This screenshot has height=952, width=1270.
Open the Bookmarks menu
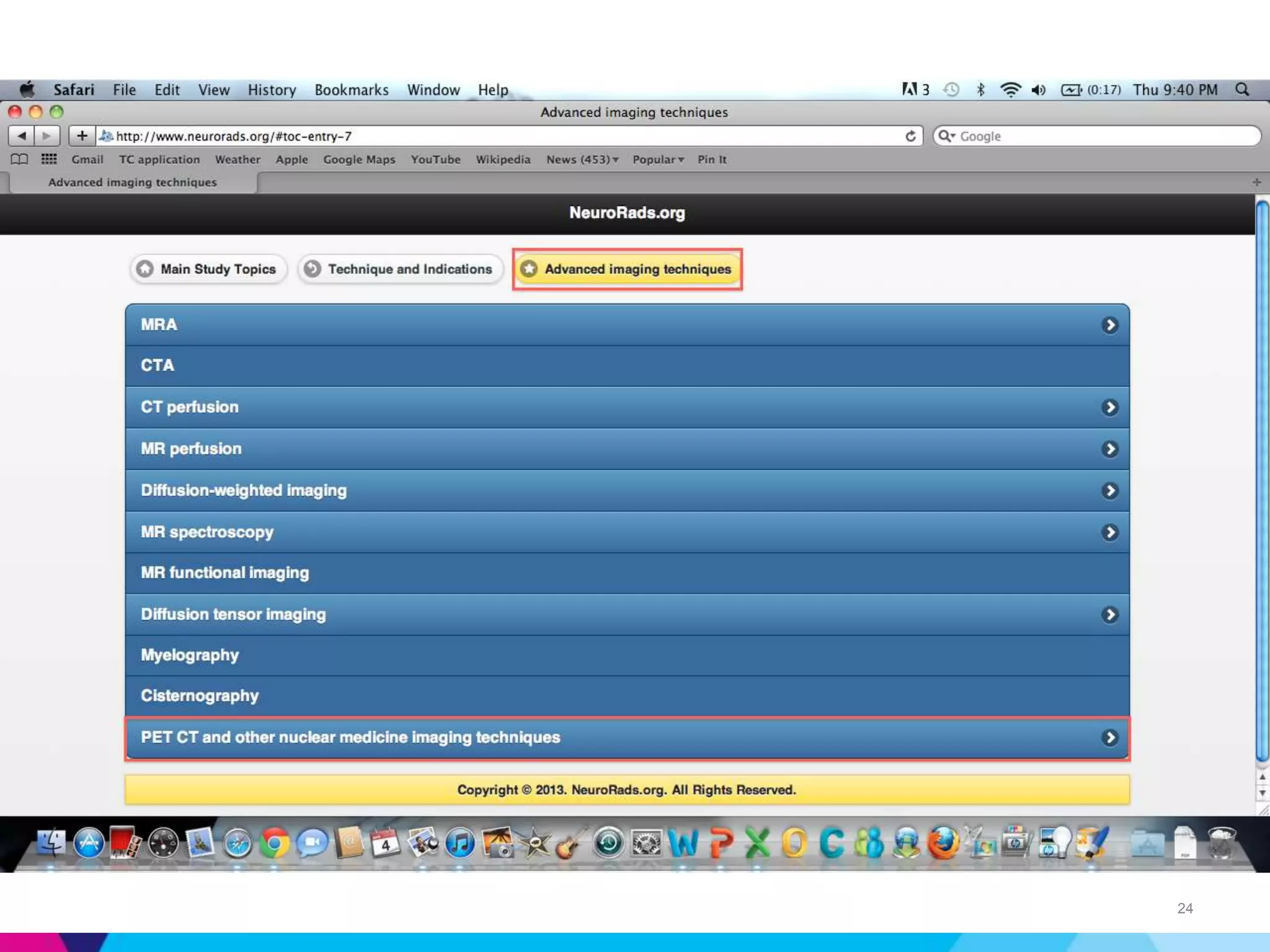point(351,90)
